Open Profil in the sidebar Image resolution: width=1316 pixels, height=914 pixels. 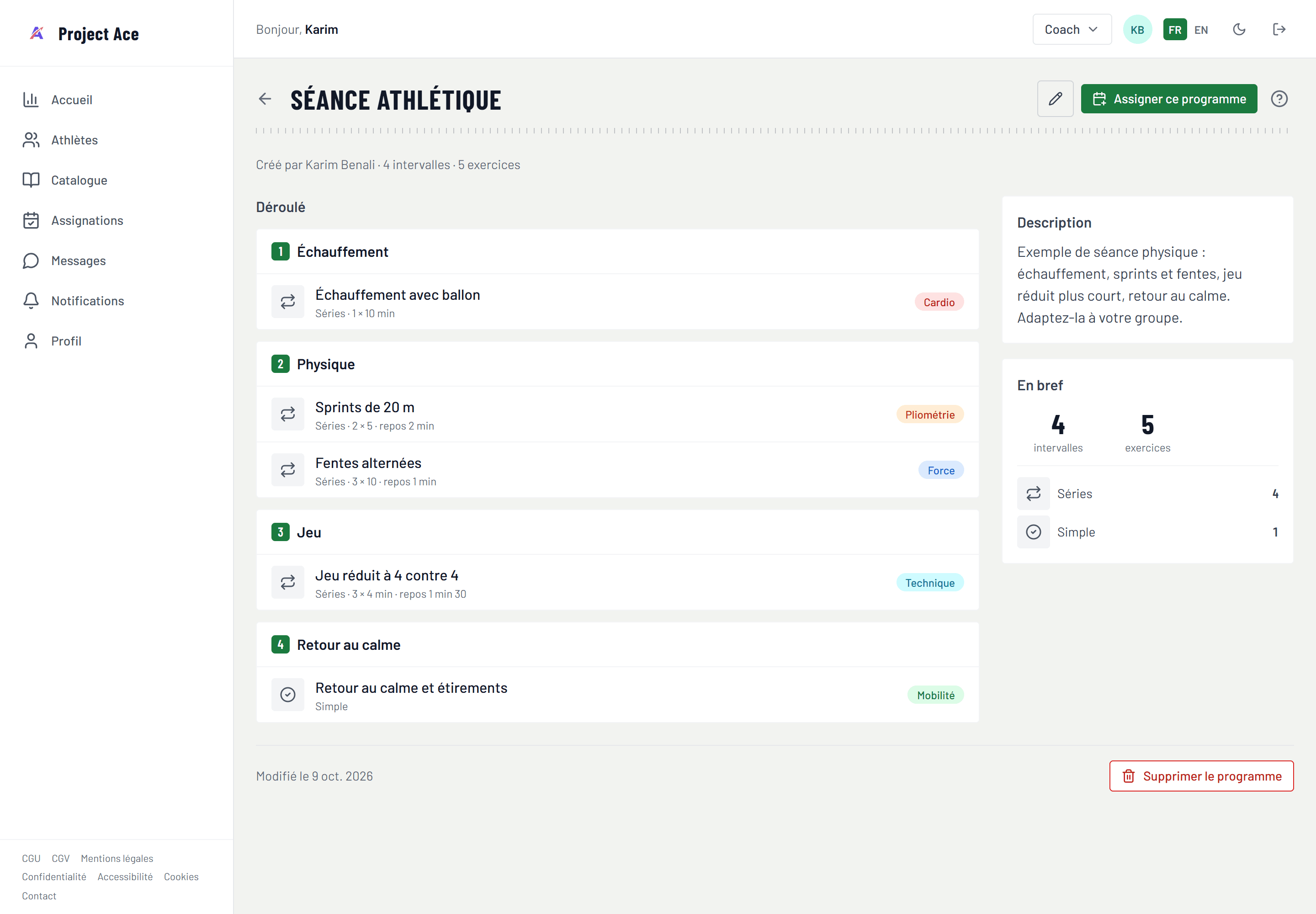(x=116, y=341)
